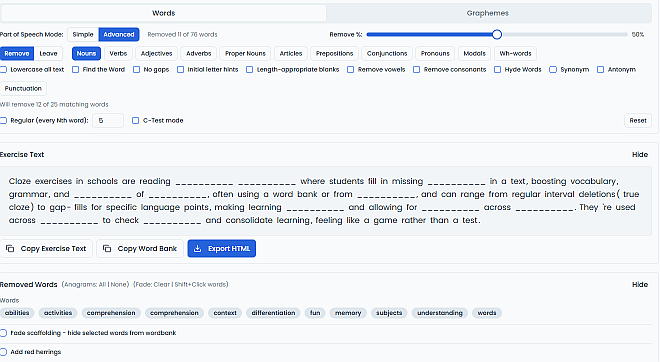The width and height of the screenshot is (660, 362).
Task: Enable C-Test mode checkbox
Action: click(x=136, y=120)
